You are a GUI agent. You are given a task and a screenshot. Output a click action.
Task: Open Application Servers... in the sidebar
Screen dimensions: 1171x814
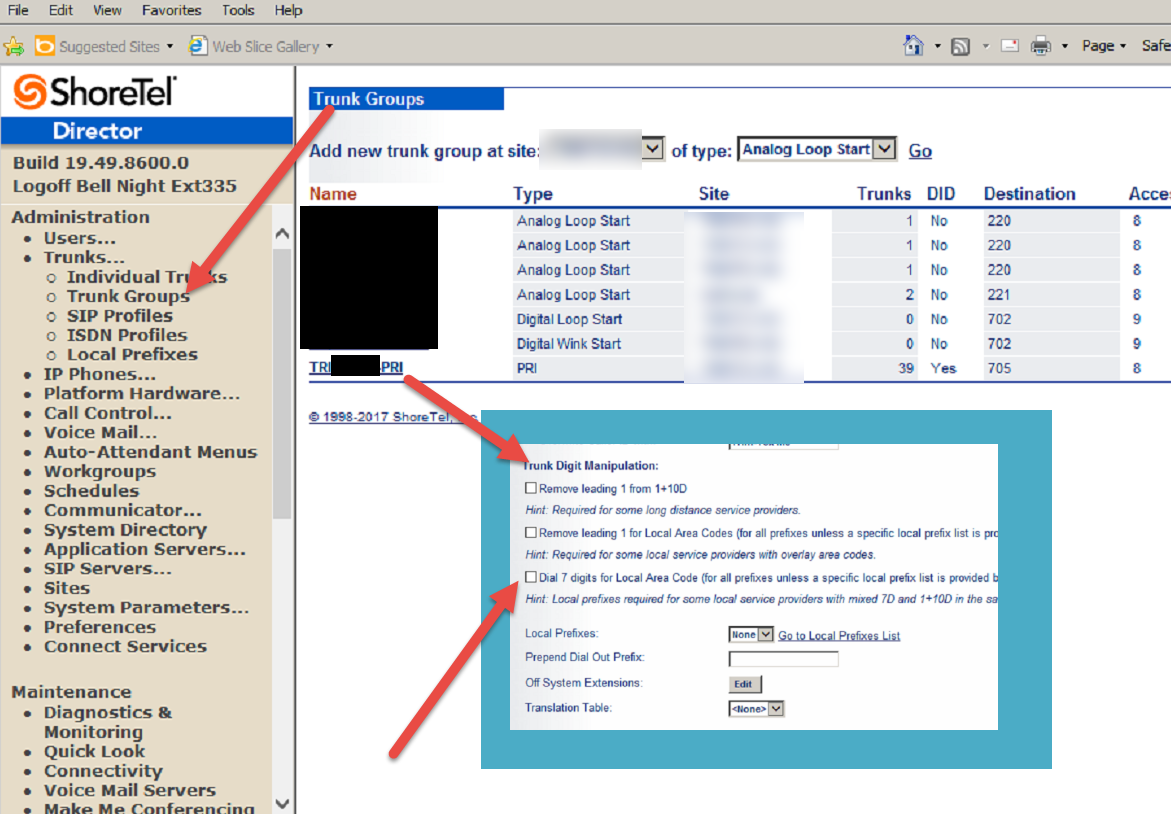[144, 549]
